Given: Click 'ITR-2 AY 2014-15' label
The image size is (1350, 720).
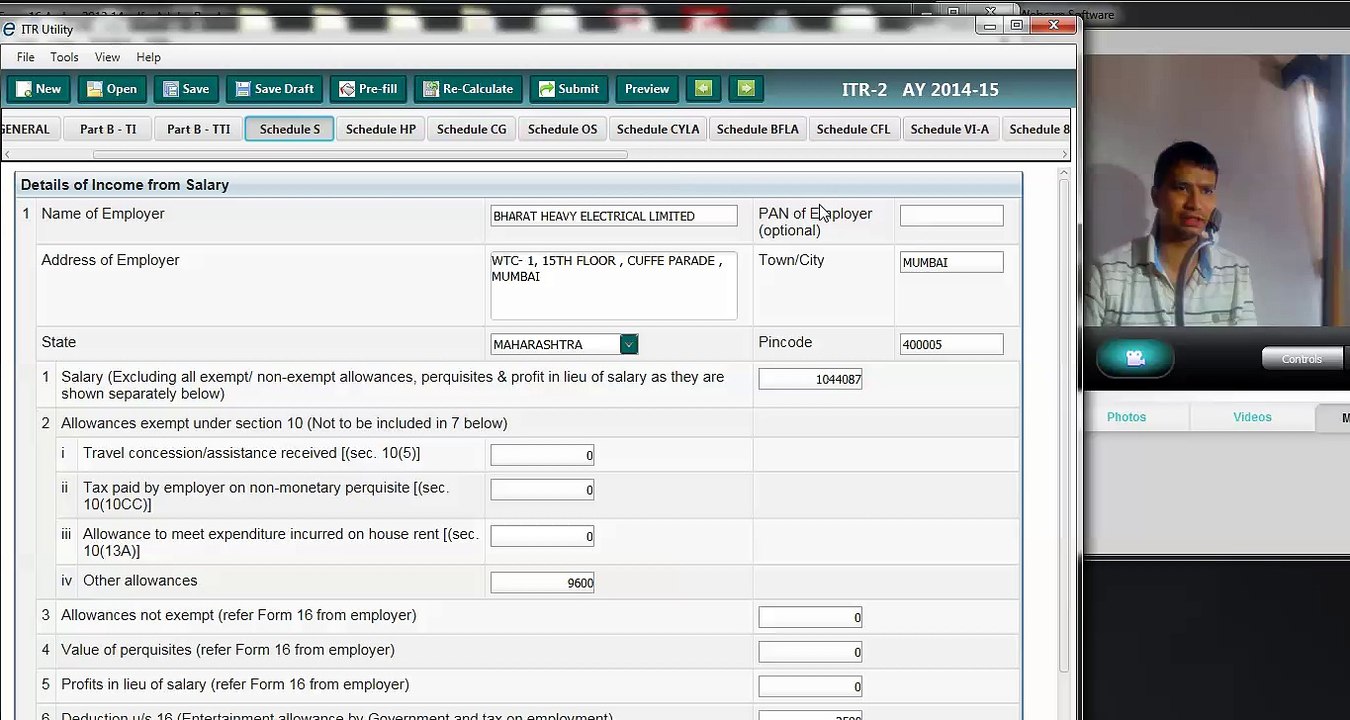Looking at the screenshot, I should point(920,90).
